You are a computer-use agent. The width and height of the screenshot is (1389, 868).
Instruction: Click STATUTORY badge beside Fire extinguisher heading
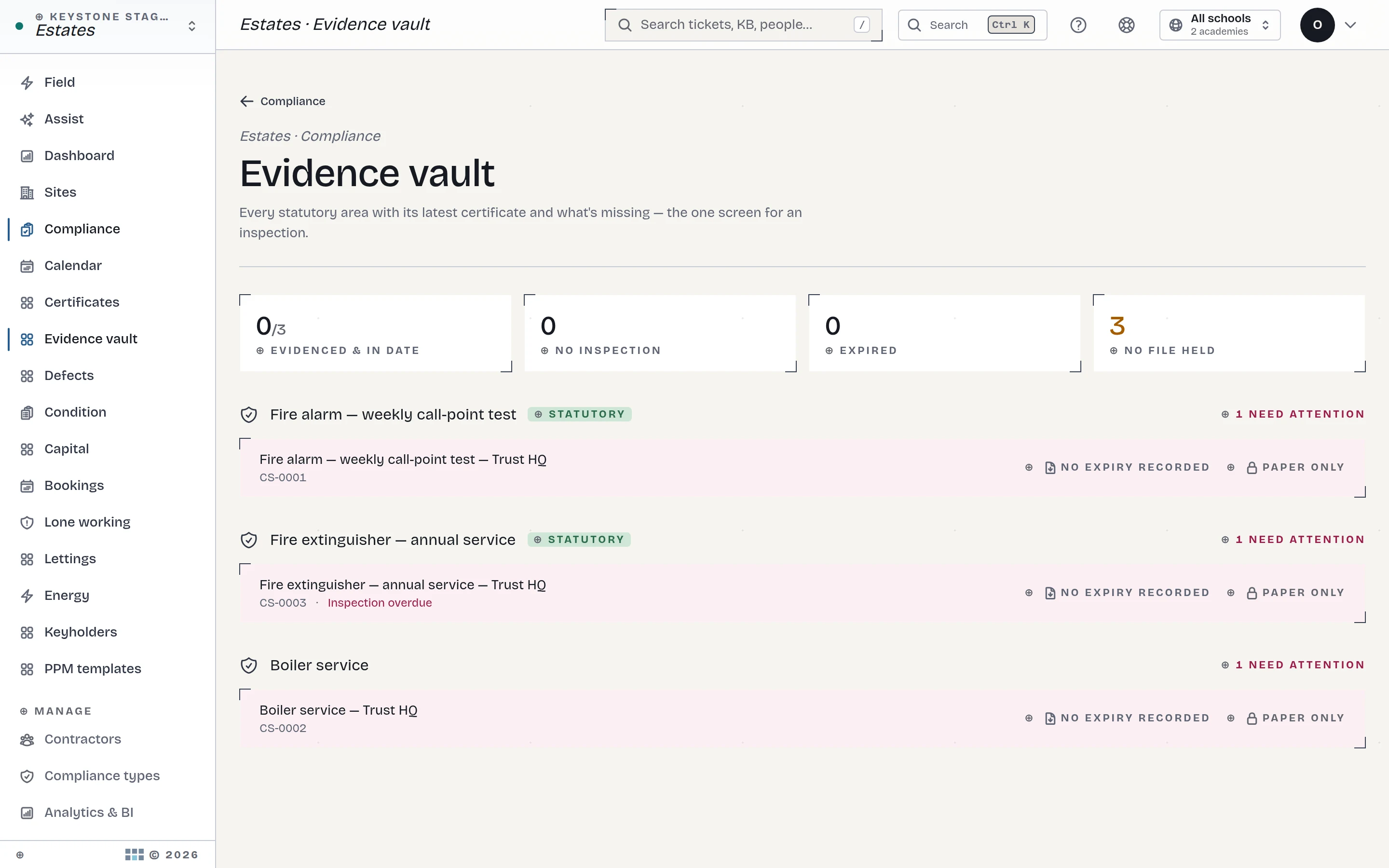579,540
